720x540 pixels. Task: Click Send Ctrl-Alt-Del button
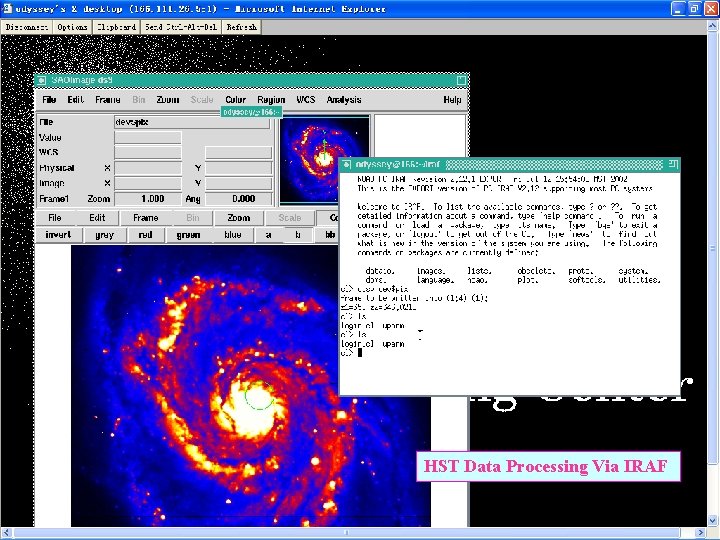[x=181, y=27]
